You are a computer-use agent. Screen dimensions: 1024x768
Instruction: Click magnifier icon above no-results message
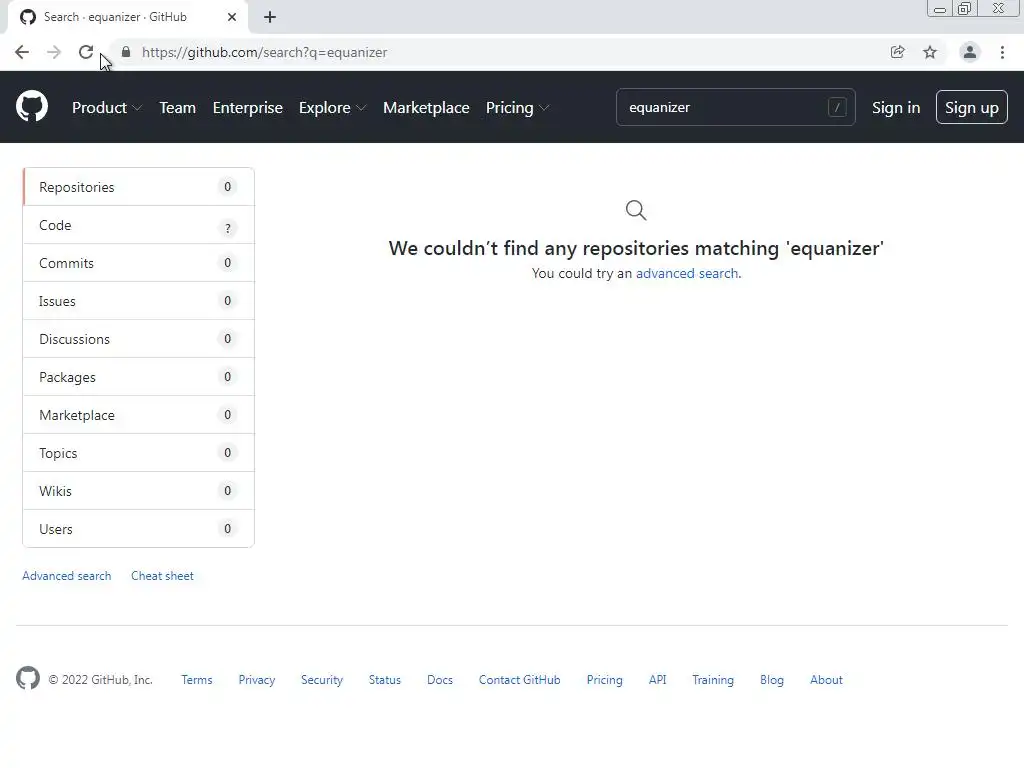tap(635, 210)
